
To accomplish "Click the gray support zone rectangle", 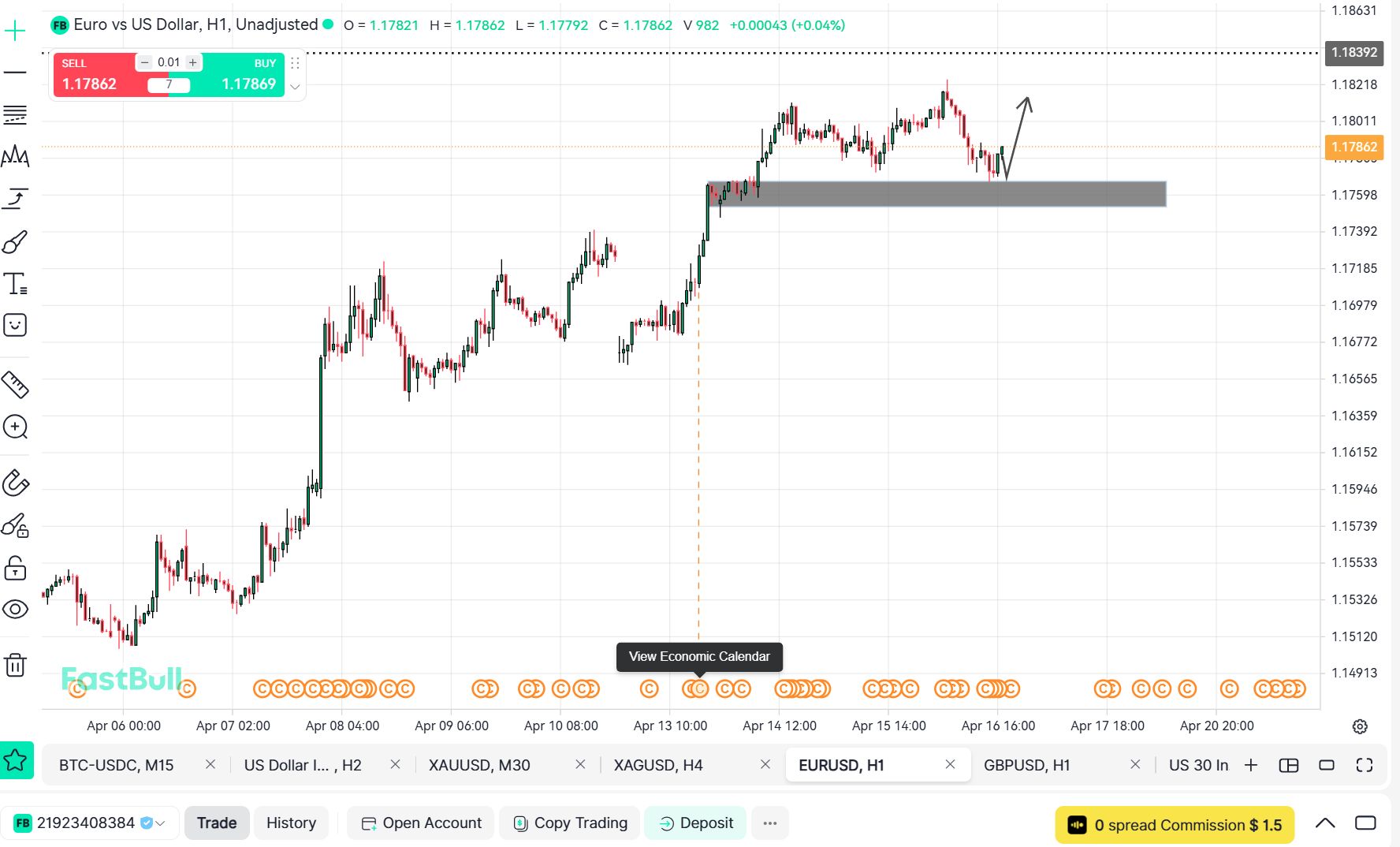I will click(x=936, y=194).
